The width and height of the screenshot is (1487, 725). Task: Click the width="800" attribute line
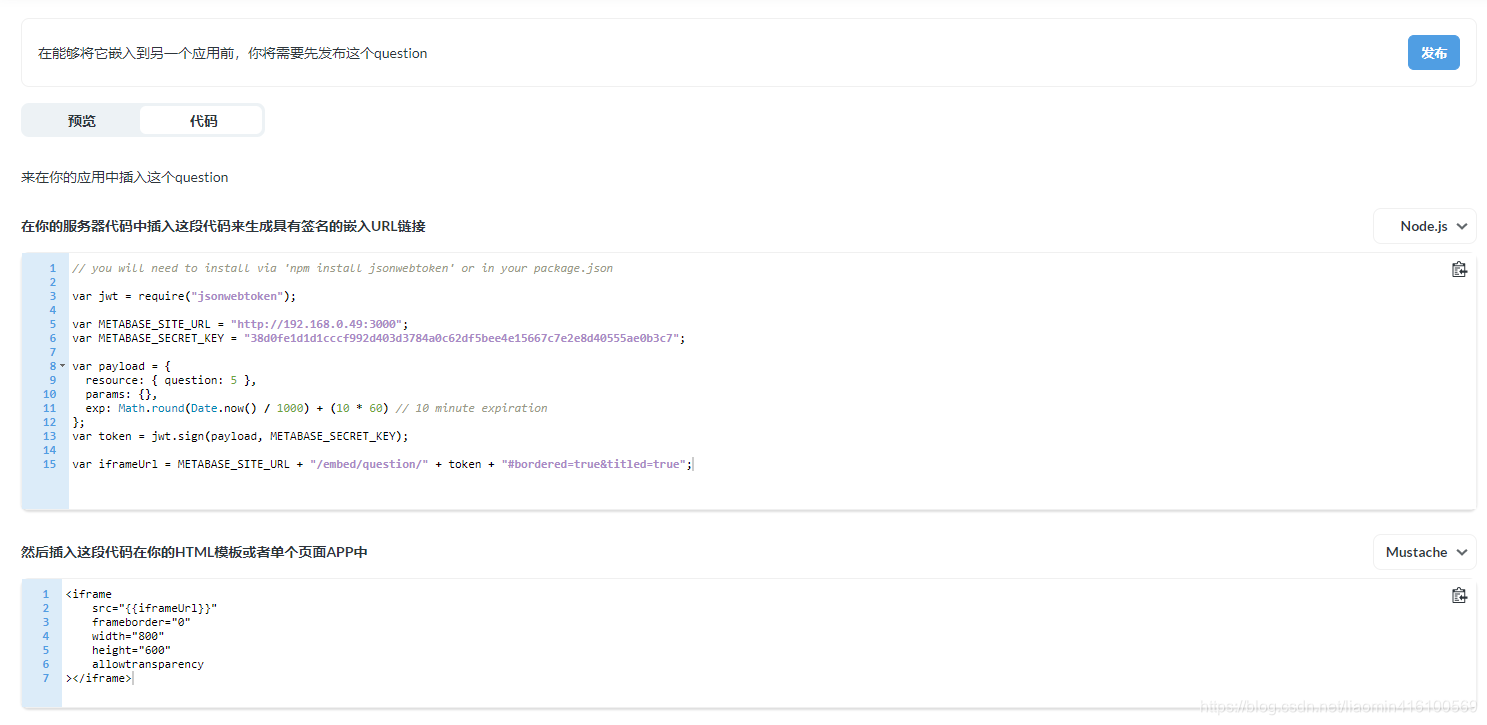[128, 636]
